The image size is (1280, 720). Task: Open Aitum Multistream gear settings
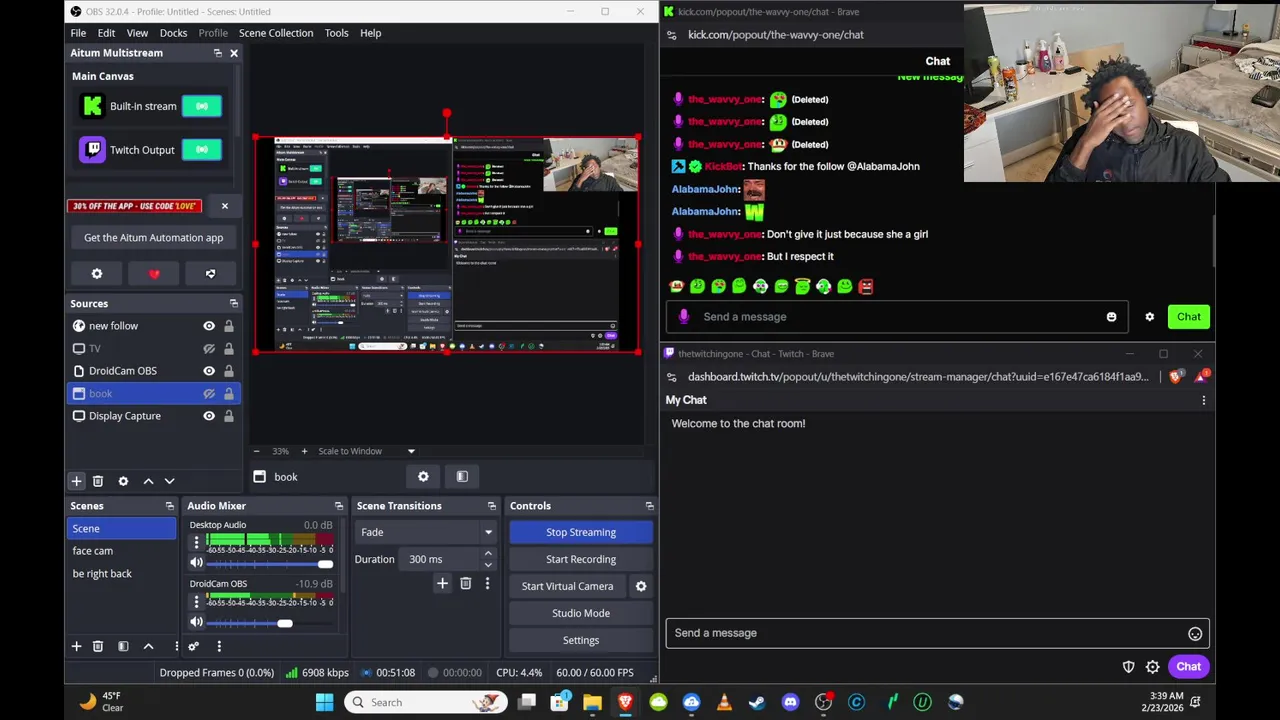pyautogui.click(x=97, y=274)
